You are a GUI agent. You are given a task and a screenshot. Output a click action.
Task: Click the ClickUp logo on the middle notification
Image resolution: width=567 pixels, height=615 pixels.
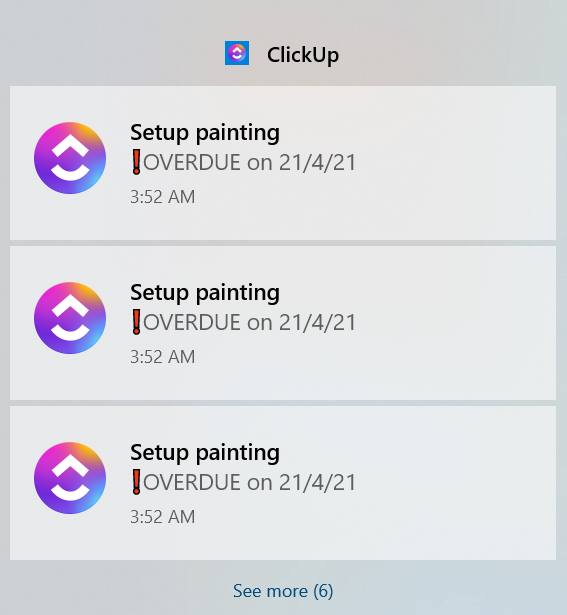pyautogui.click(x=70, y=318)
